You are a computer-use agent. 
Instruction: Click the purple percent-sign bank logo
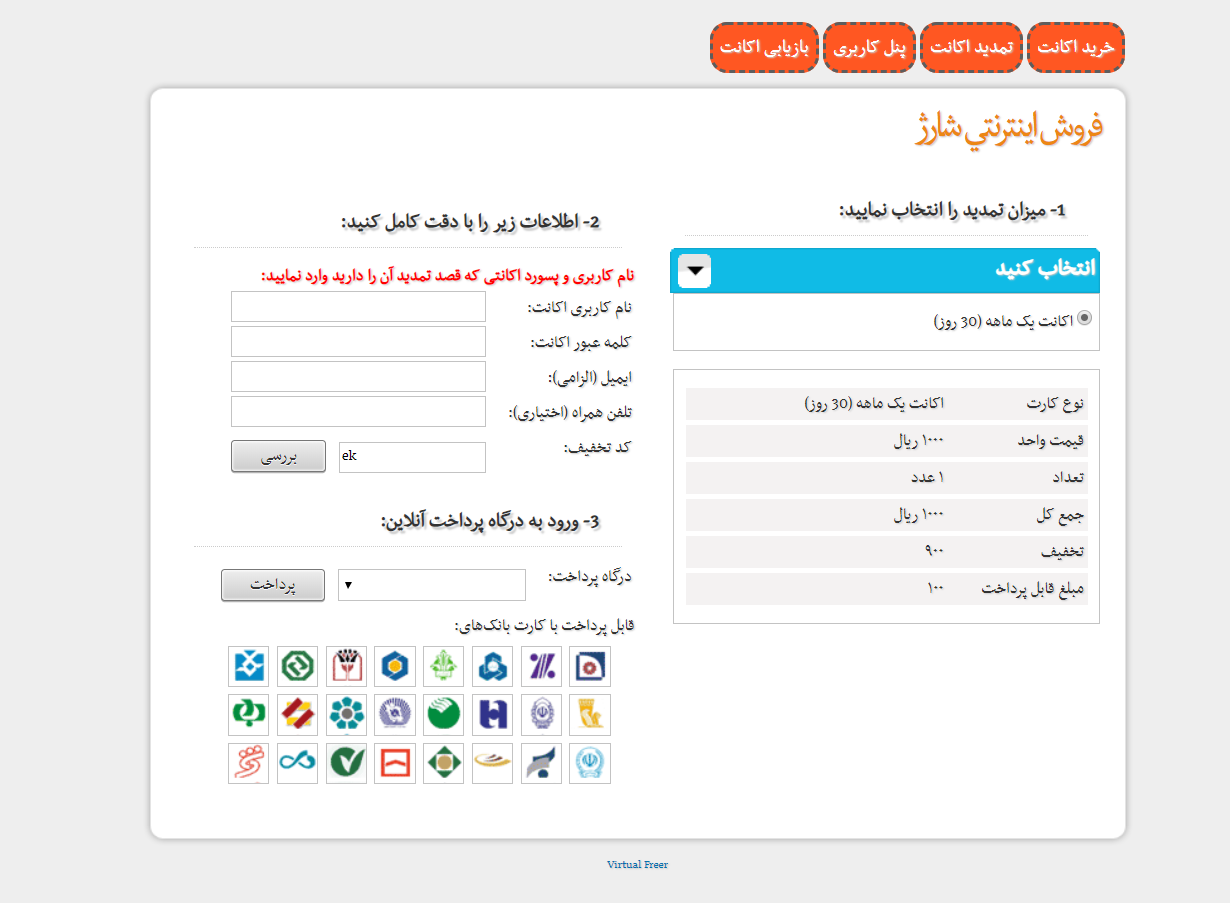(x=542, y=666)
